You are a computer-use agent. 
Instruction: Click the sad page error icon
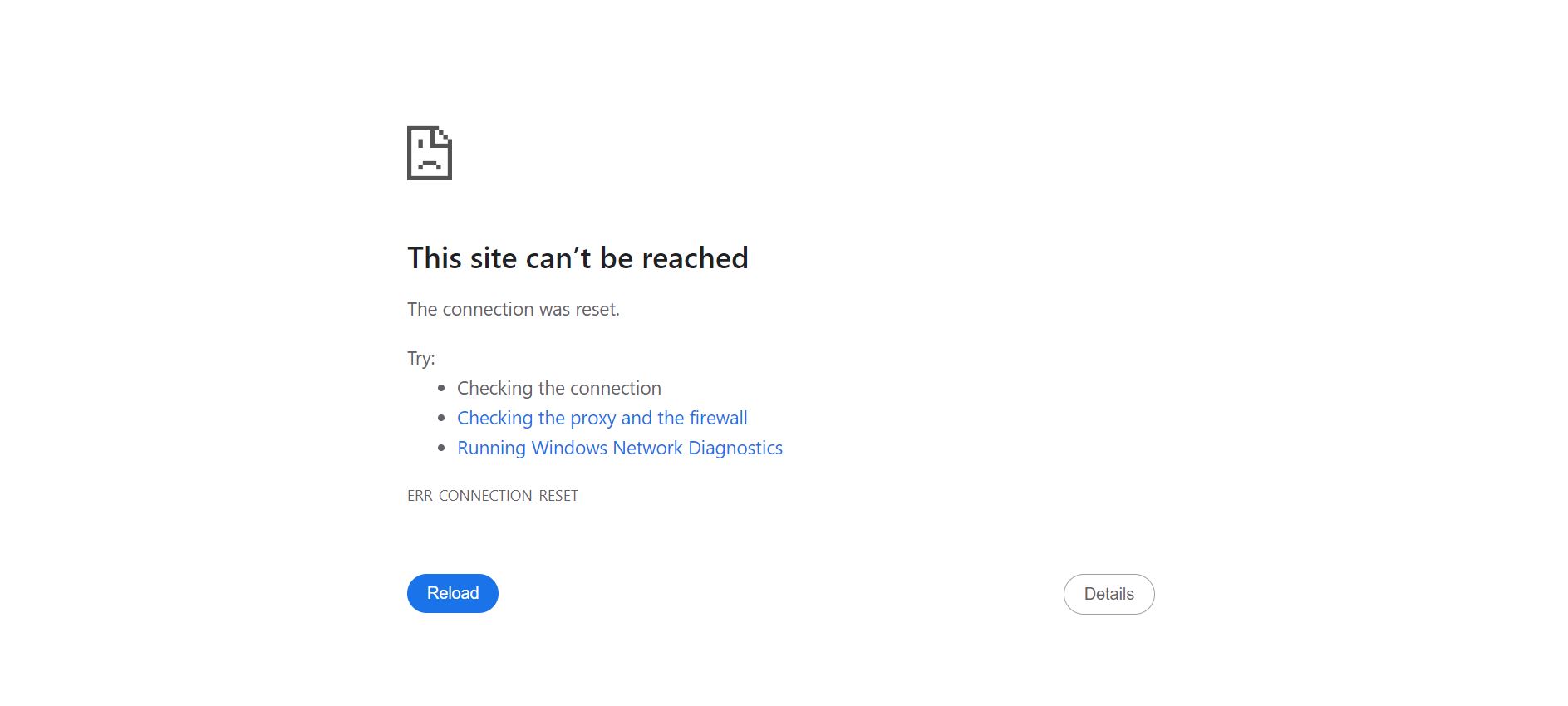click(x=429, y=153)
